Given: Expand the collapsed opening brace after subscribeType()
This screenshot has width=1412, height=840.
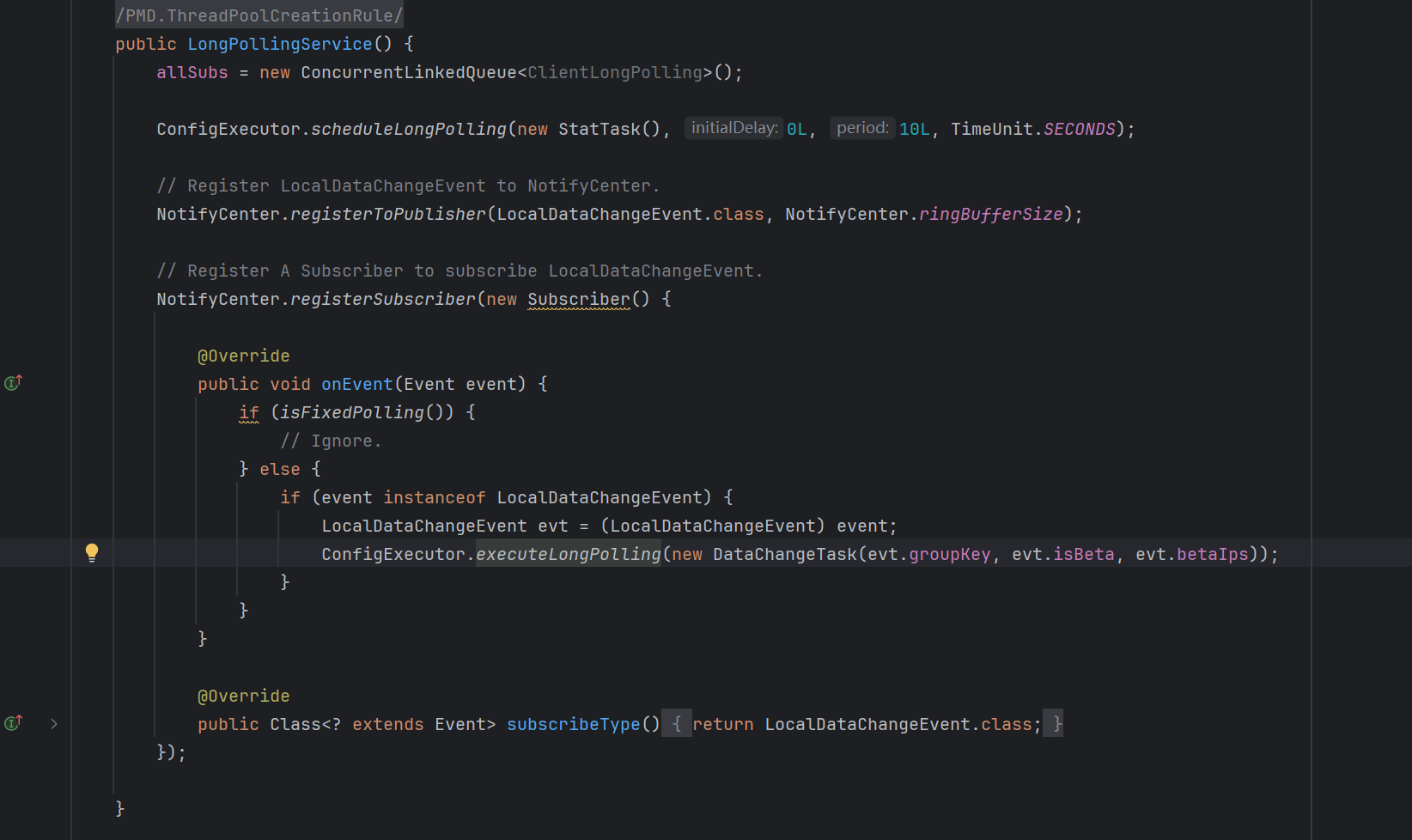Looking at the screenshot, I should [x=677, y=724].
